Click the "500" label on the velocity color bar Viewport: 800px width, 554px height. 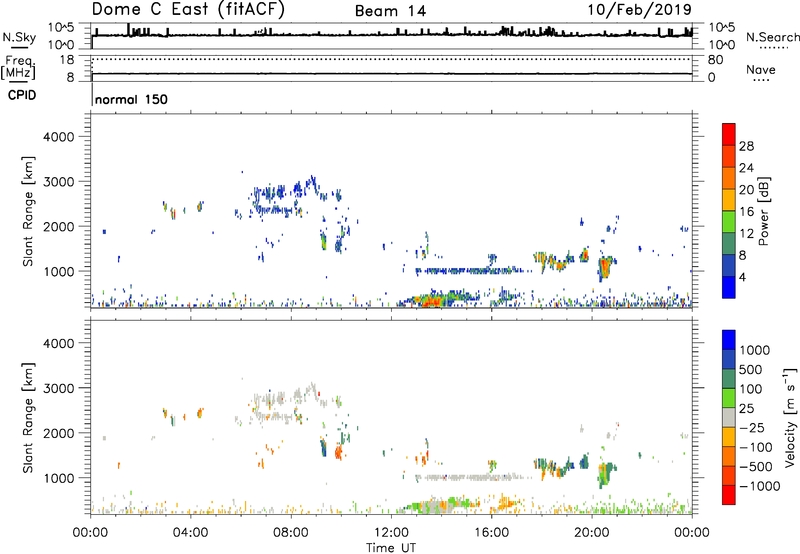(751, 369)
